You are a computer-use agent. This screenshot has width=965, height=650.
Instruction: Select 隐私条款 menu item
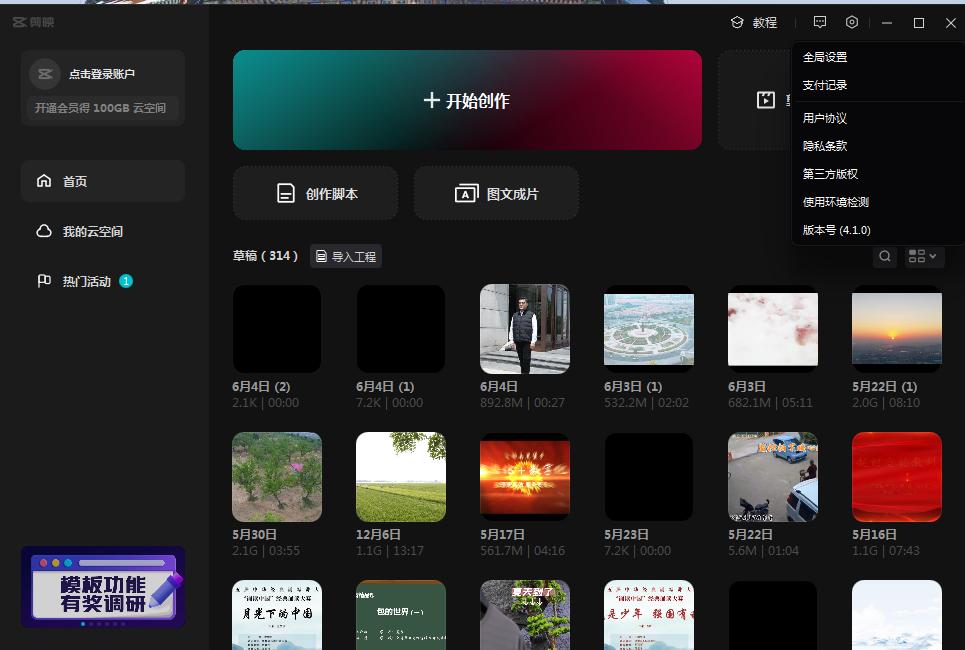pos(825,145)
